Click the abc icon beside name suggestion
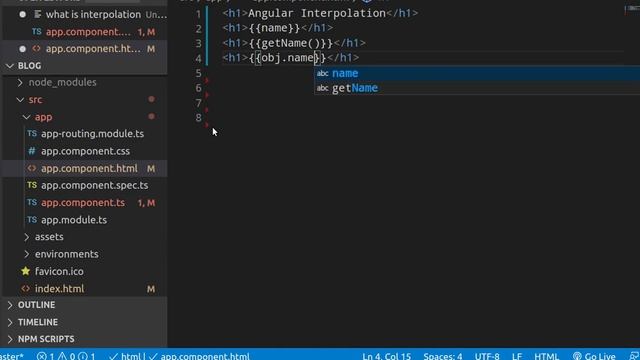Screen dimensions: 640x360 tap(322, 73)
